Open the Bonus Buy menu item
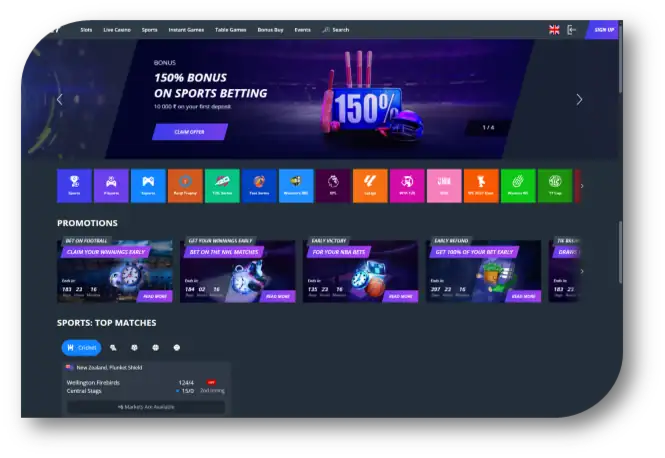The image size is (665, 458). pyautogui.click(x=271, y=30)
